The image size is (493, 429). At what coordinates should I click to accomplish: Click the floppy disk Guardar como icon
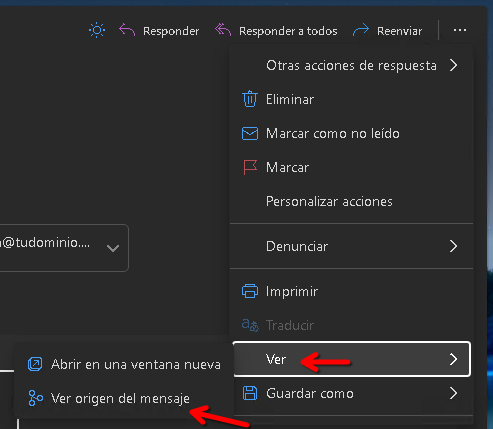(250, 393)
